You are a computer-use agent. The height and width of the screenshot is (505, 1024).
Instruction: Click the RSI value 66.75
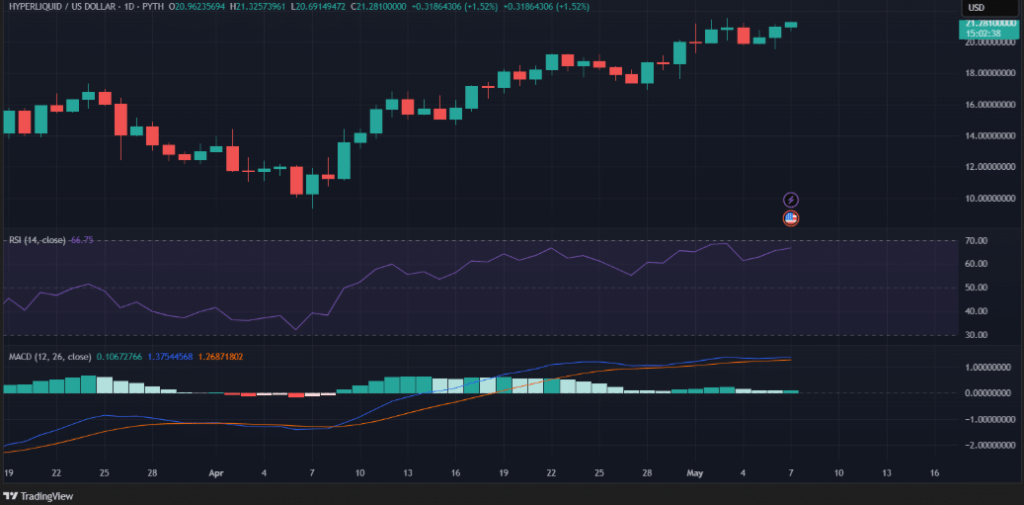[x=81, y=240]
